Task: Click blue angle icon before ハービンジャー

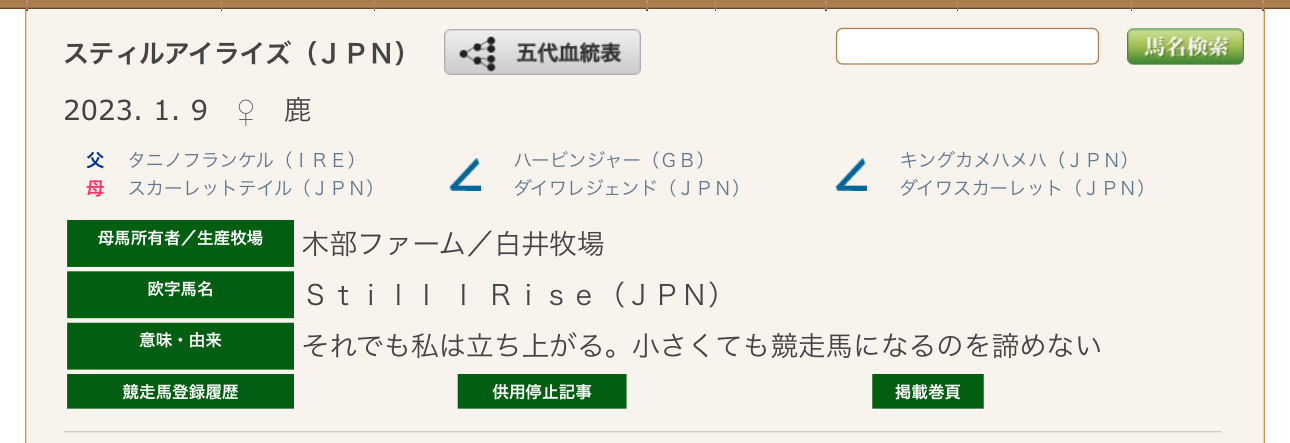Action: (x=465, y=175)
